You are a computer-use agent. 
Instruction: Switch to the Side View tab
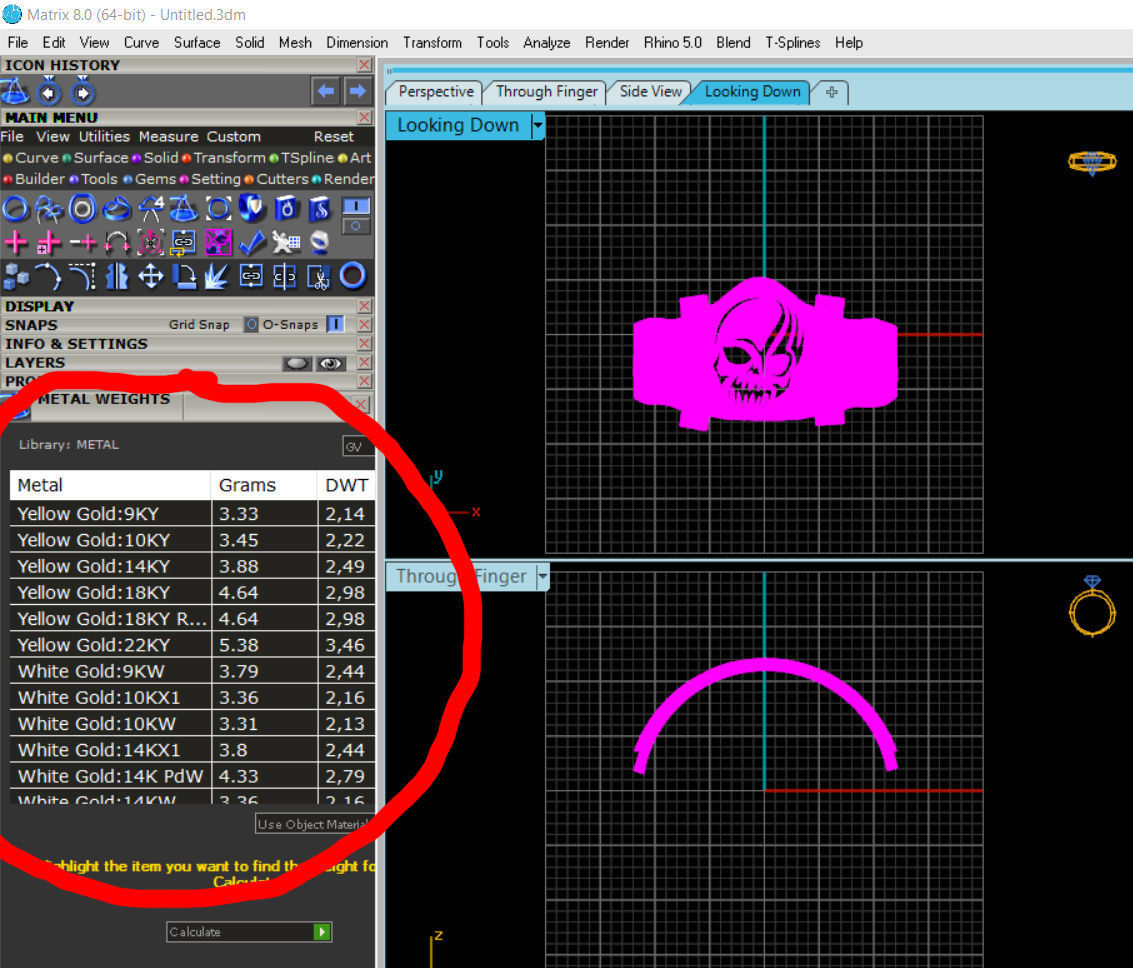click(x=650, y=92)
